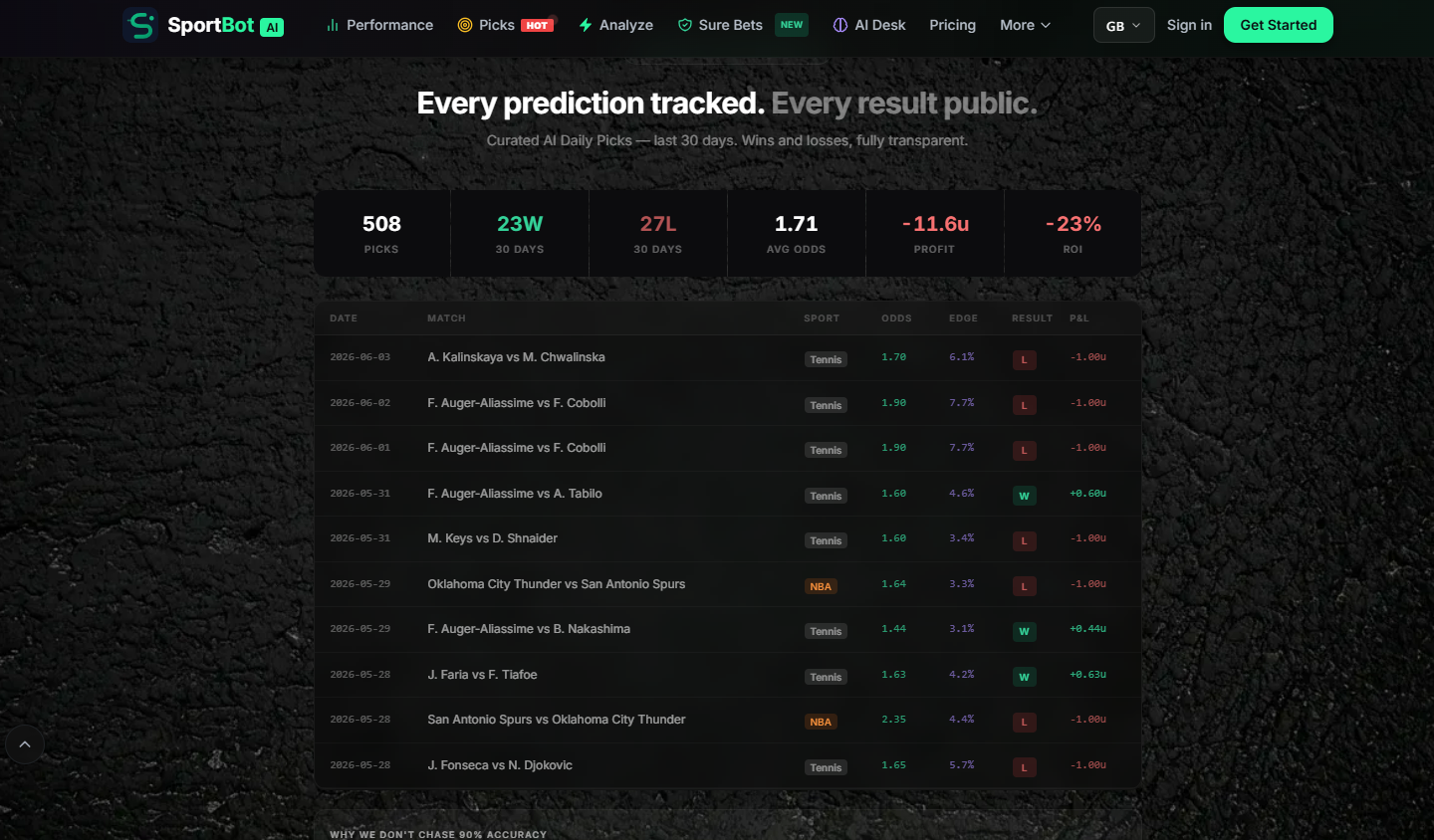1434x840 pixels.
Task: Click the HOT badge beside Picks
Action: (538, 26)
